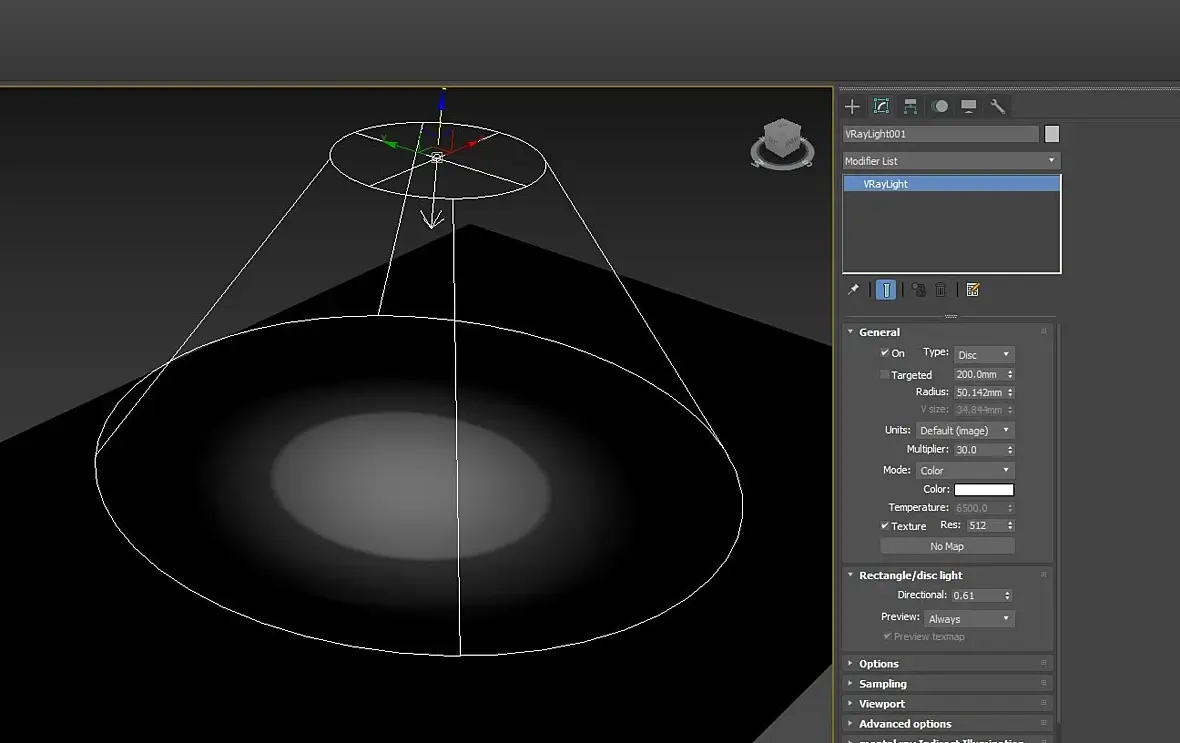Switch to the Hierarchy panel tab
1180x743 pixels.
click(910, 106)
